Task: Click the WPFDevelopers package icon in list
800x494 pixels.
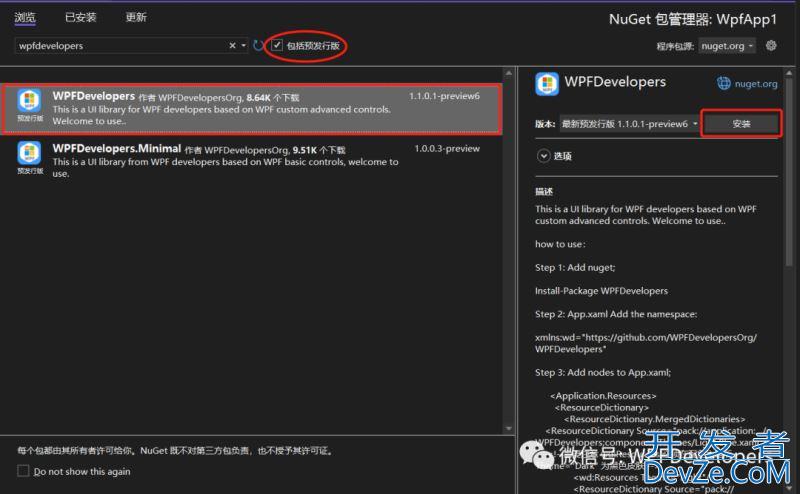Action: (30, 100)
